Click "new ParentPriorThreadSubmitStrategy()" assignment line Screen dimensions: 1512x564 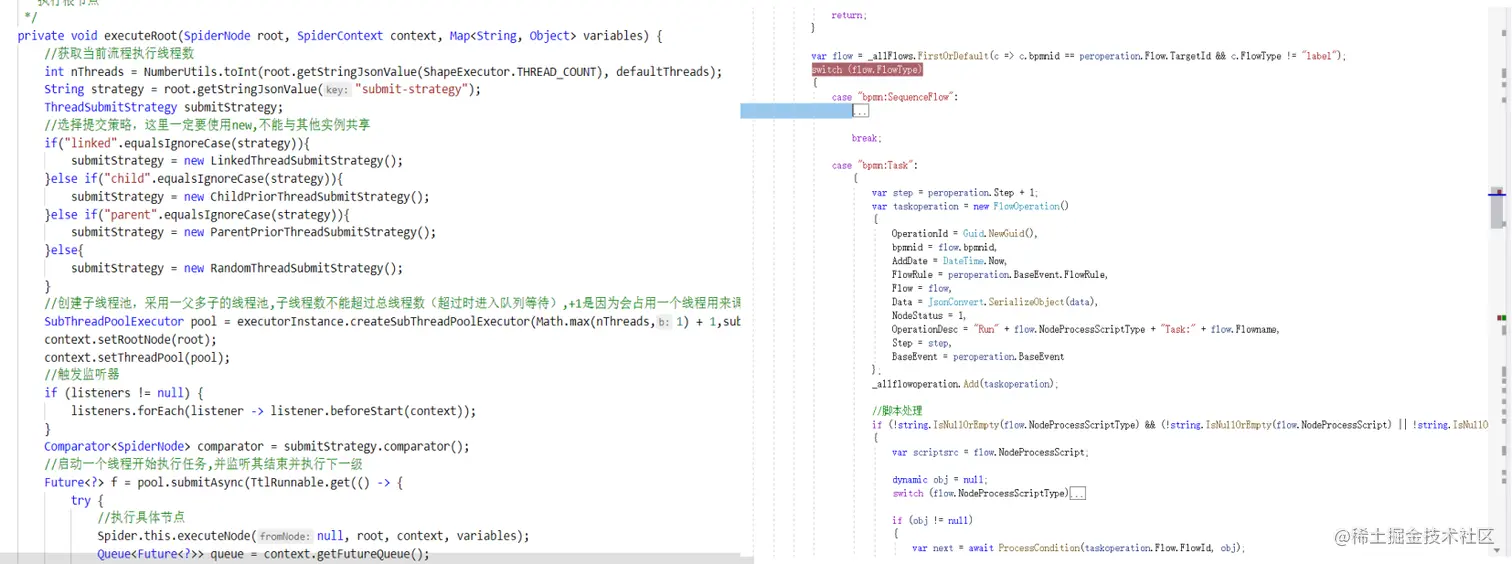[x=254, y=232]
